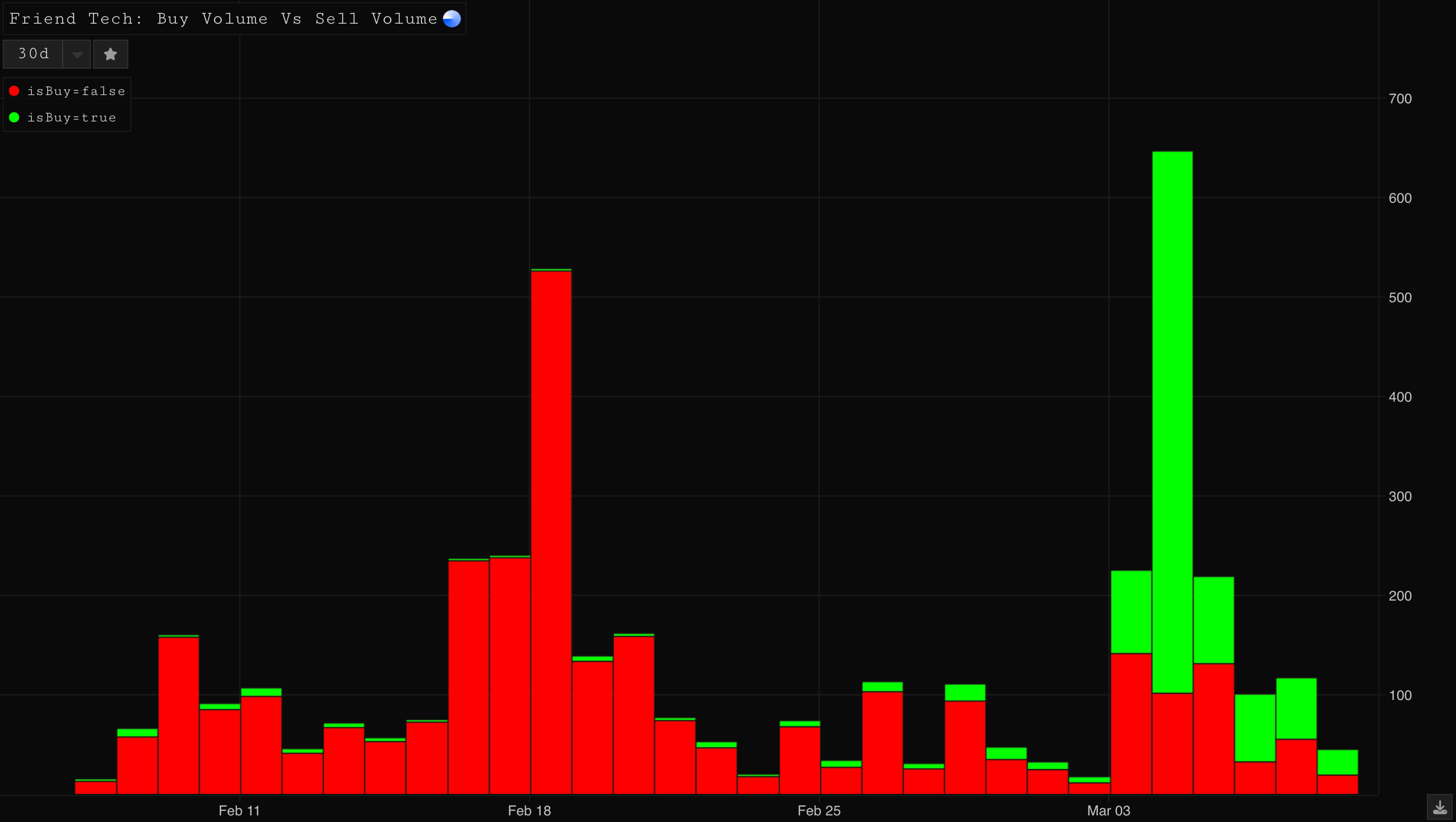Toggle the isBuy=false series label

(x=76, y=91)
